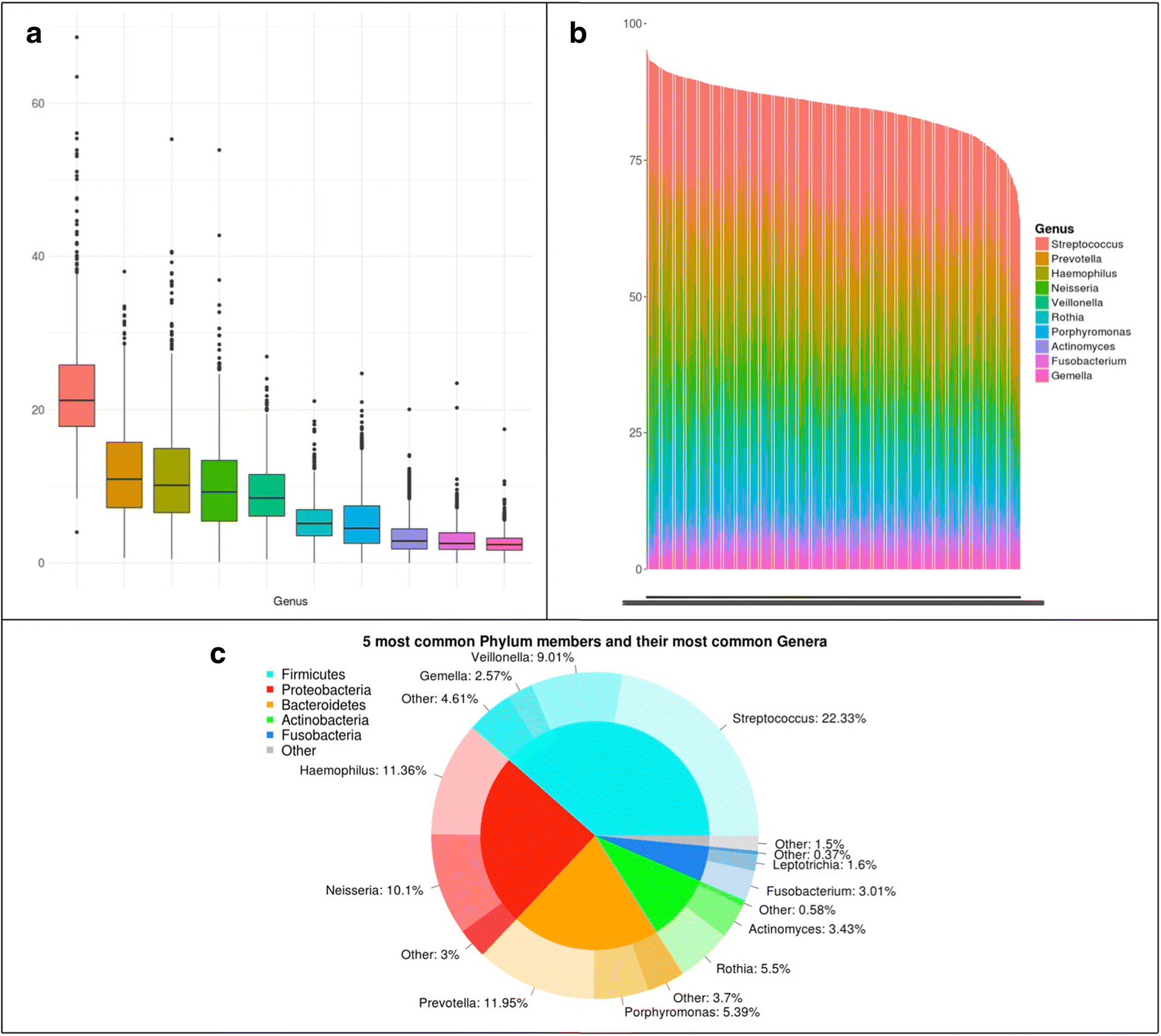Click the 'Actinomyces: 3.43%' pie label
Viewport: 1161px width, 1036px height.
point(807,929)
